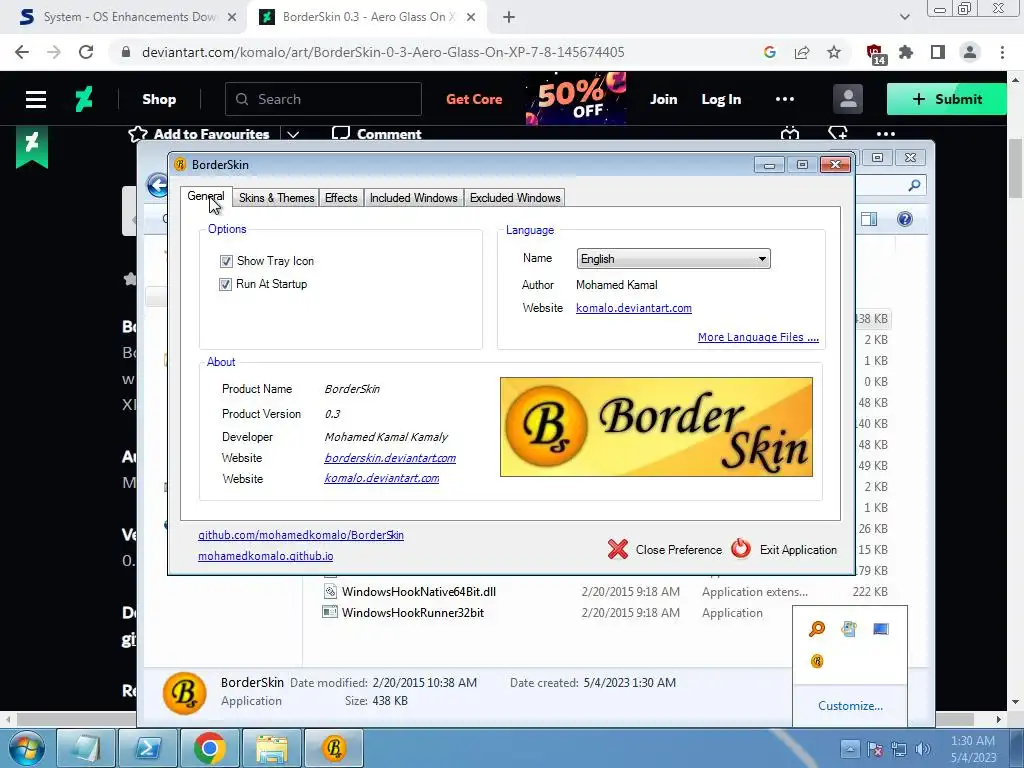
Task: Open komalo.deviantart.com link in About section
Action: 381,479
